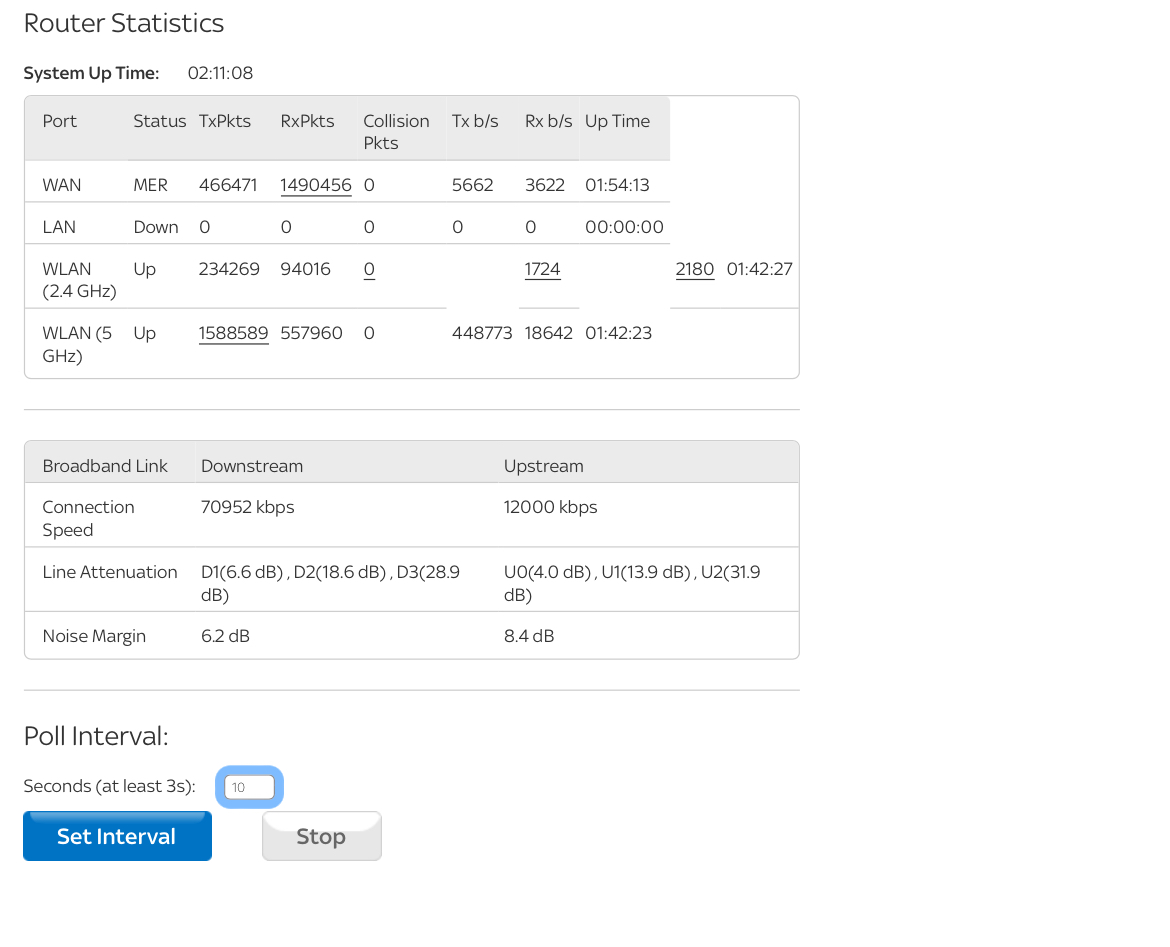
Task: Click the underlined 2180 value
Action: (694, 269)
